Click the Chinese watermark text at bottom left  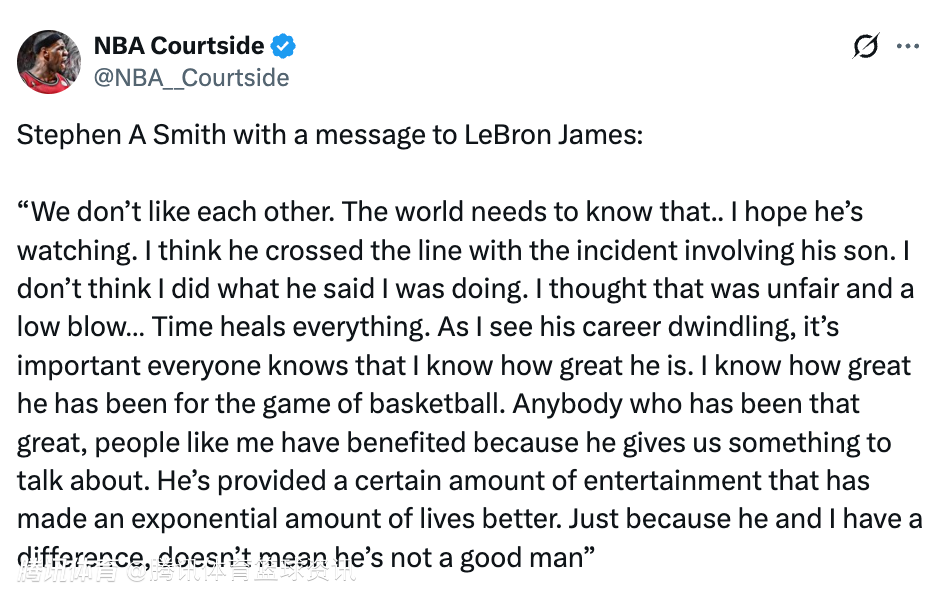pyautogui.click(x=186, y=574)
